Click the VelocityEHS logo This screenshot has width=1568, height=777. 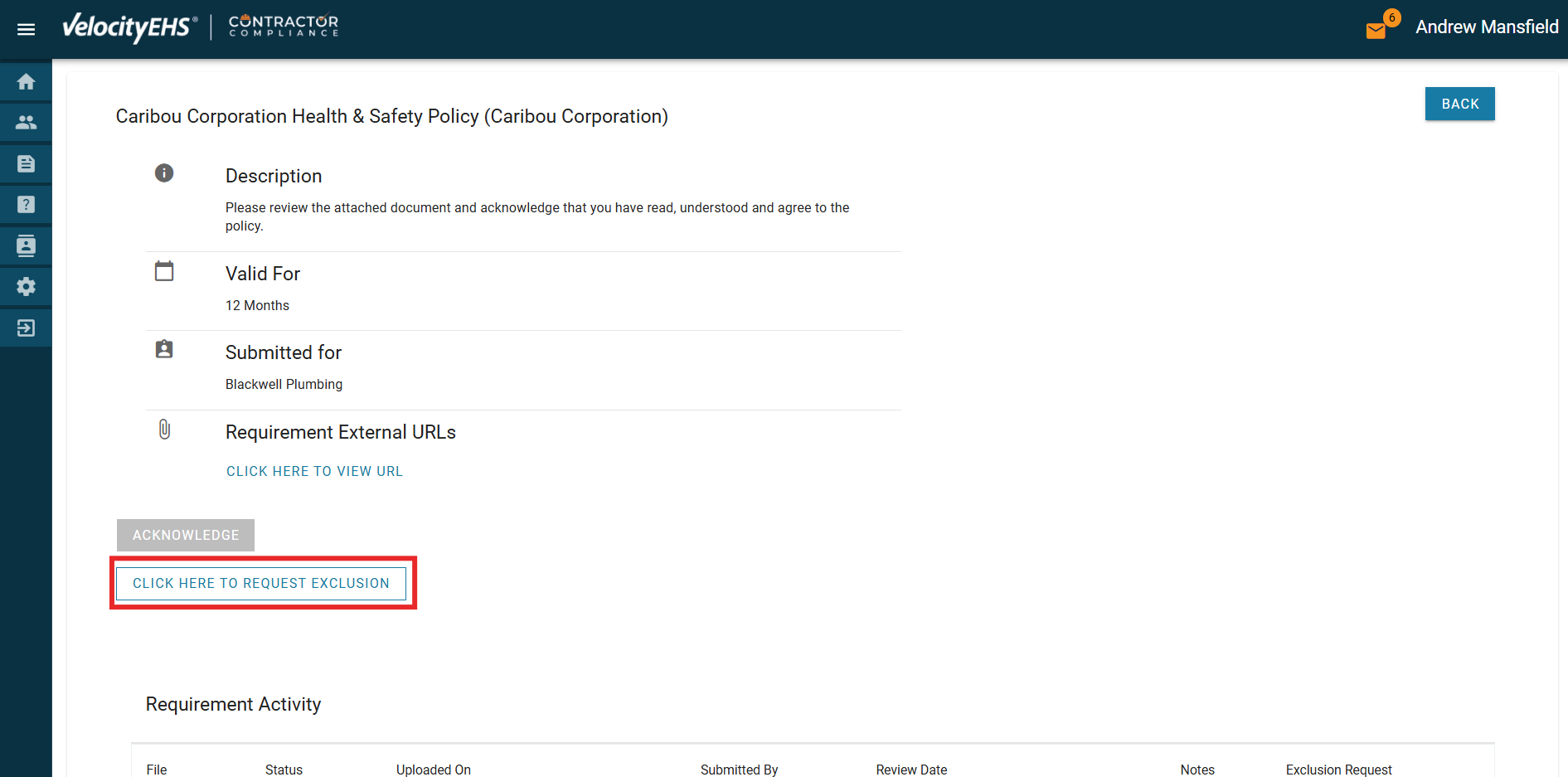click(130, 27)
